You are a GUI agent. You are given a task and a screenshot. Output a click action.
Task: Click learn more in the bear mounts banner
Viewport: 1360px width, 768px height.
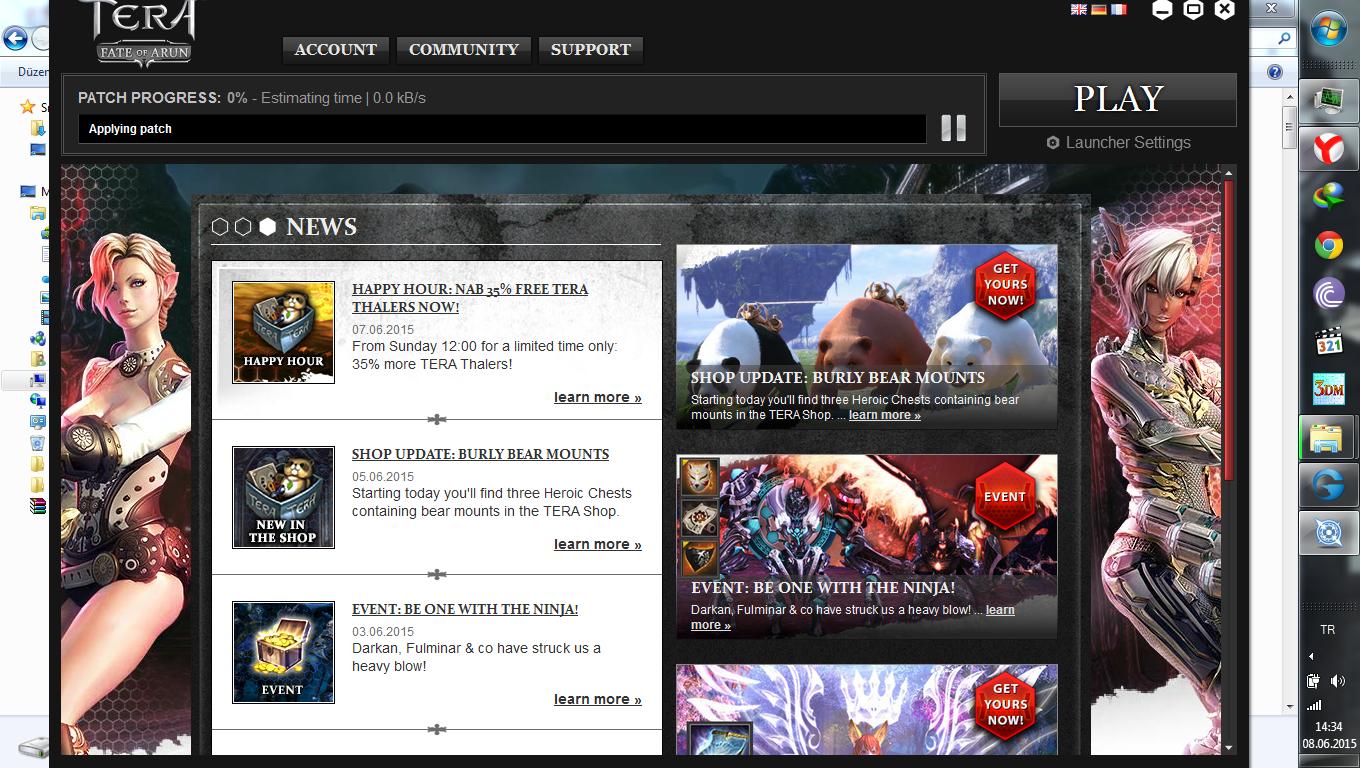(x=885, y=415)
